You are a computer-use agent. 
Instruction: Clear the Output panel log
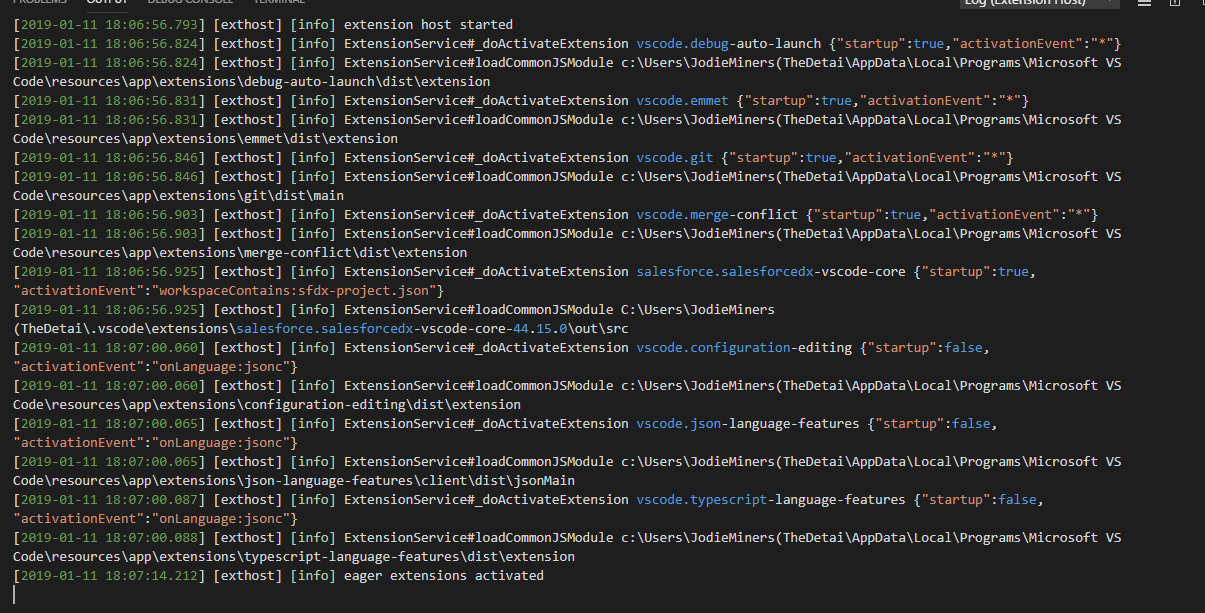pyautogui.click(x=1144, y=3)
